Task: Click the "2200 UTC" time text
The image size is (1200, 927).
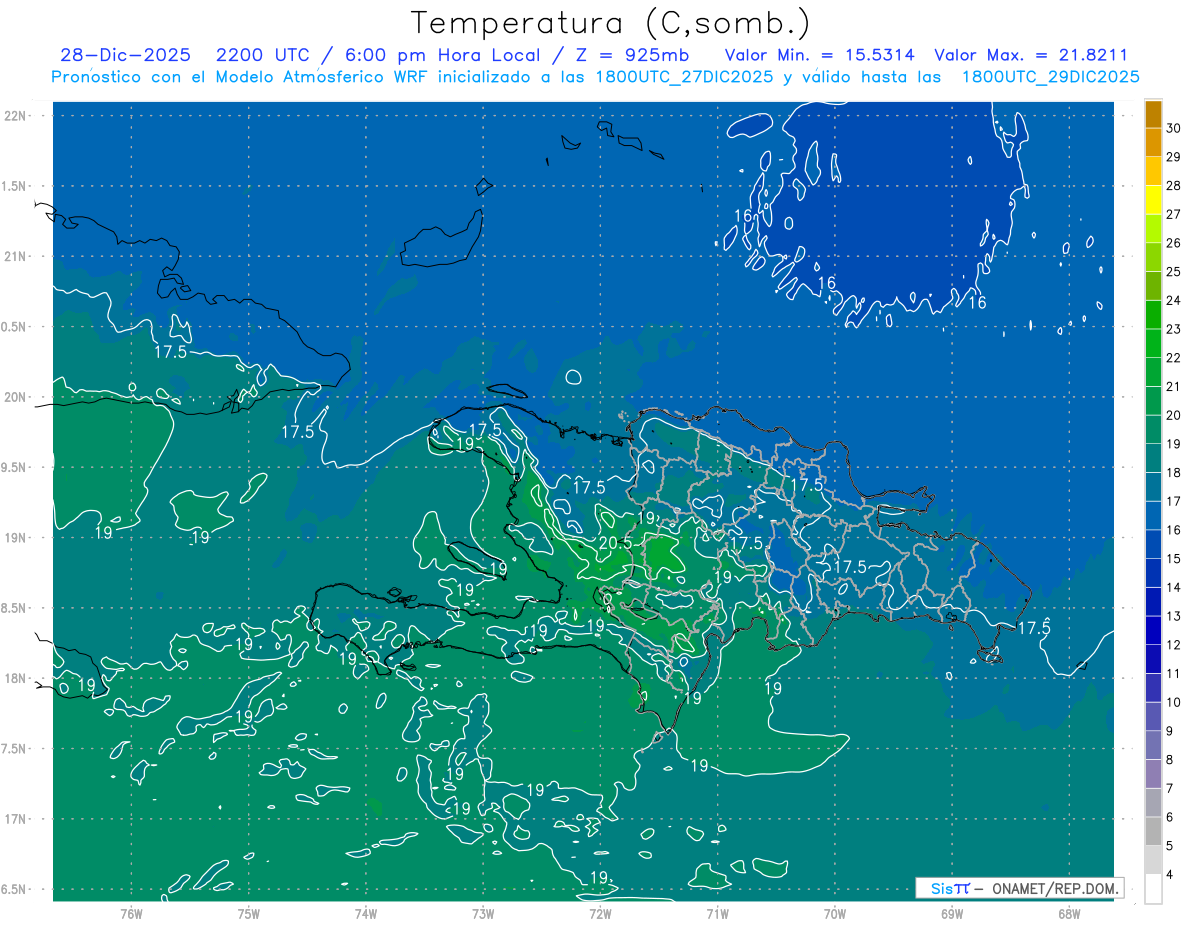Action: (263, 55)
